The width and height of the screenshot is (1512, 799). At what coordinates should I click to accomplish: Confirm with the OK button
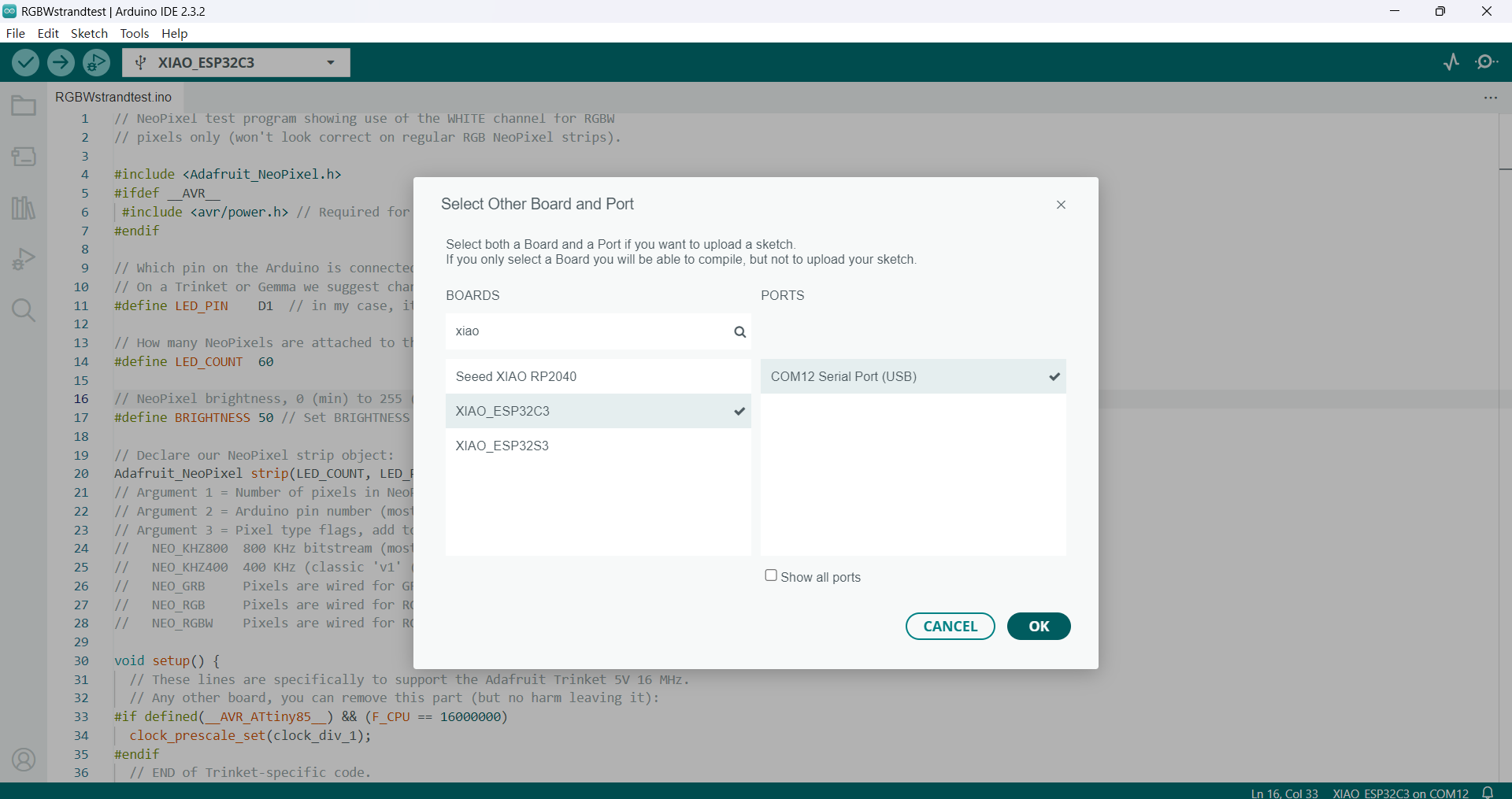click(1039, 627)
